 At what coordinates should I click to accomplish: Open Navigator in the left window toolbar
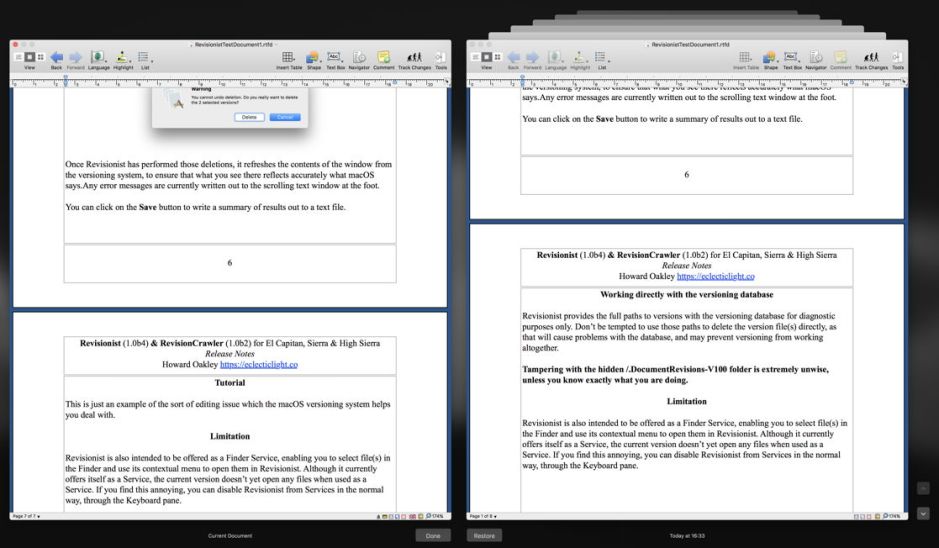(x=359, y=57)
